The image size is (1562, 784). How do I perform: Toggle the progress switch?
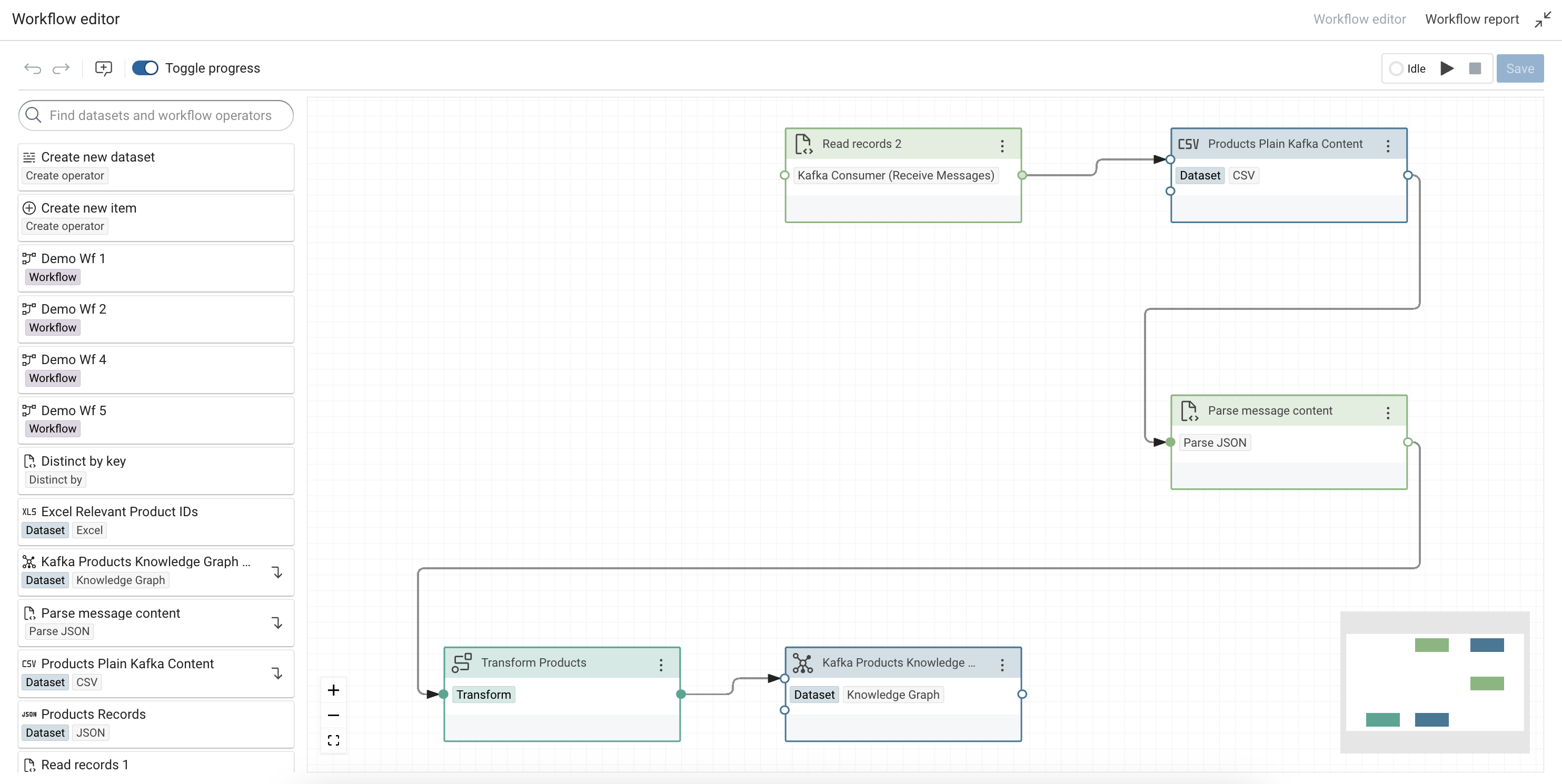pos(145,68)
